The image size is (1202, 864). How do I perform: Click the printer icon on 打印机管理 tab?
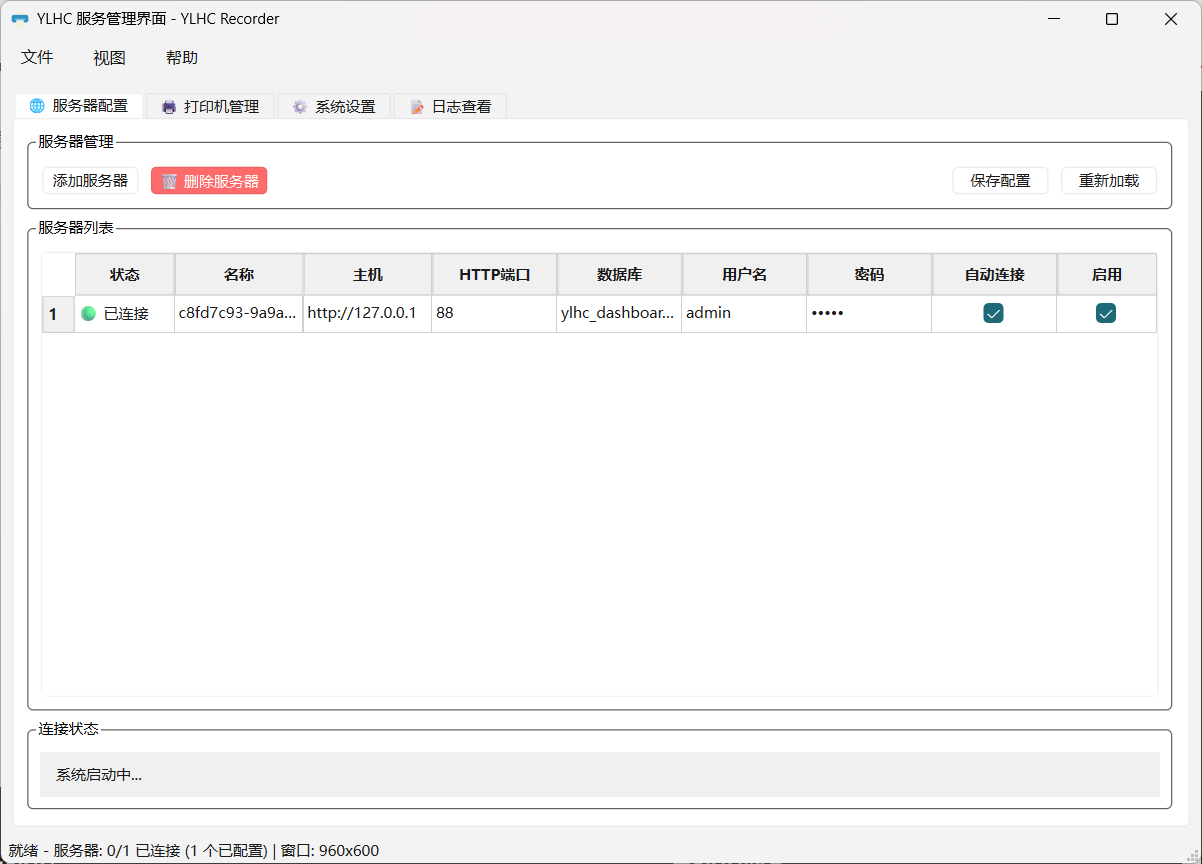pos(169,107)
